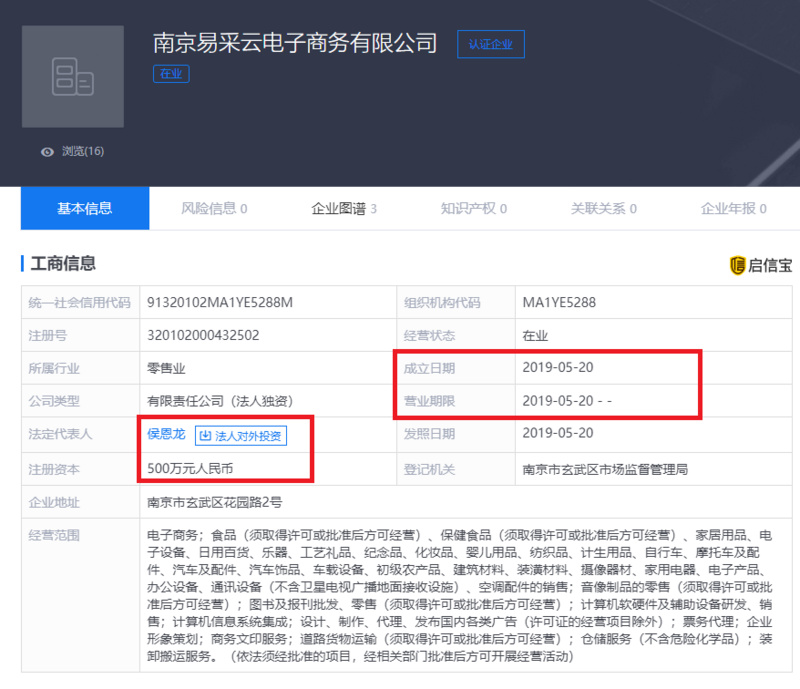Image resolution: width=800 pixels, height=689 pixels.
Task: Open the 企业图谱 tab
Action: coord(344,209)
